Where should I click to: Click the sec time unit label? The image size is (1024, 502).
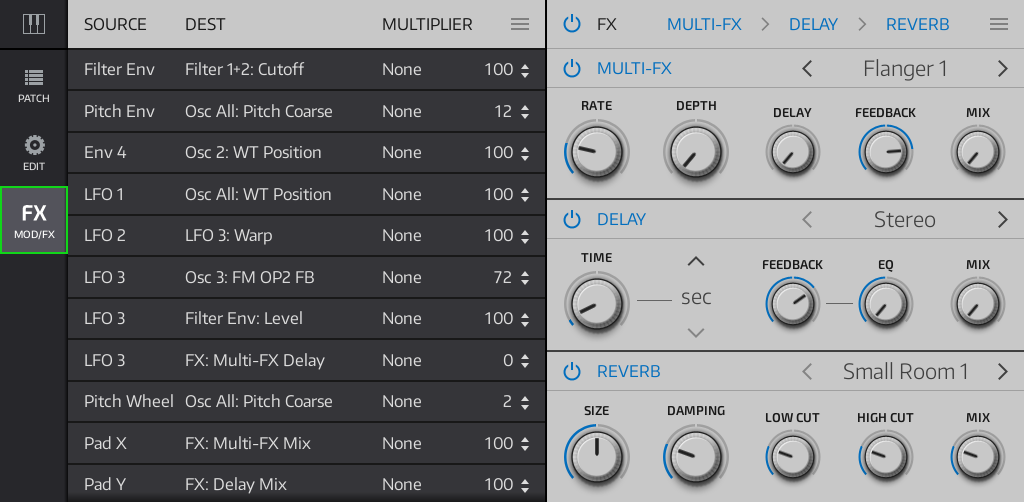point(696,298)
